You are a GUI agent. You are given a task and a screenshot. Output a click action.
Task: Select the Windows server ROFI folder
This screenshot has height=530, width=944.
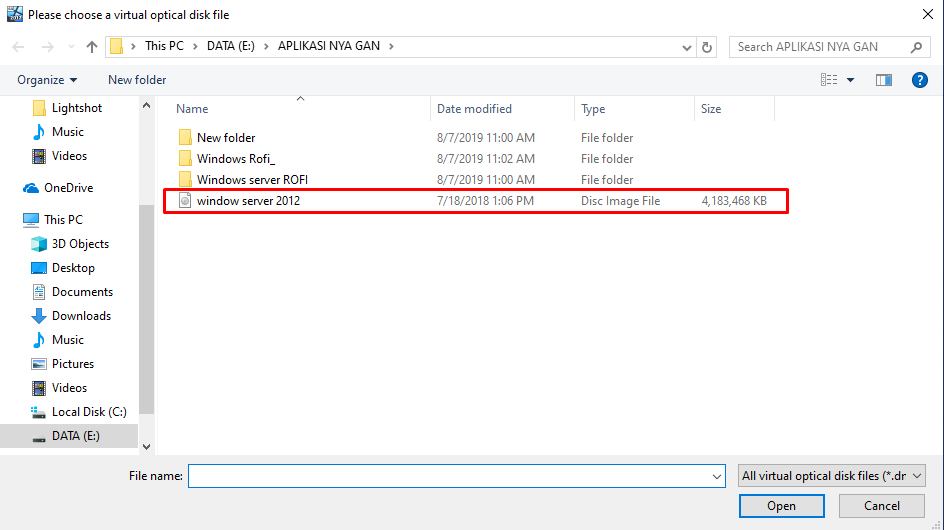252,180
